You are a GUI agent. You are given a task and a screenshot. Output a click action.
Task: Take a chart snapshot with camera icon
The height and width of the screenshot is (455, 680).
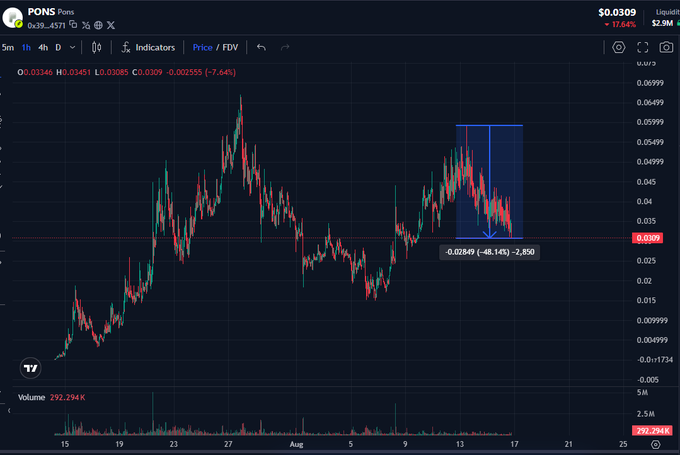[666, 47]
